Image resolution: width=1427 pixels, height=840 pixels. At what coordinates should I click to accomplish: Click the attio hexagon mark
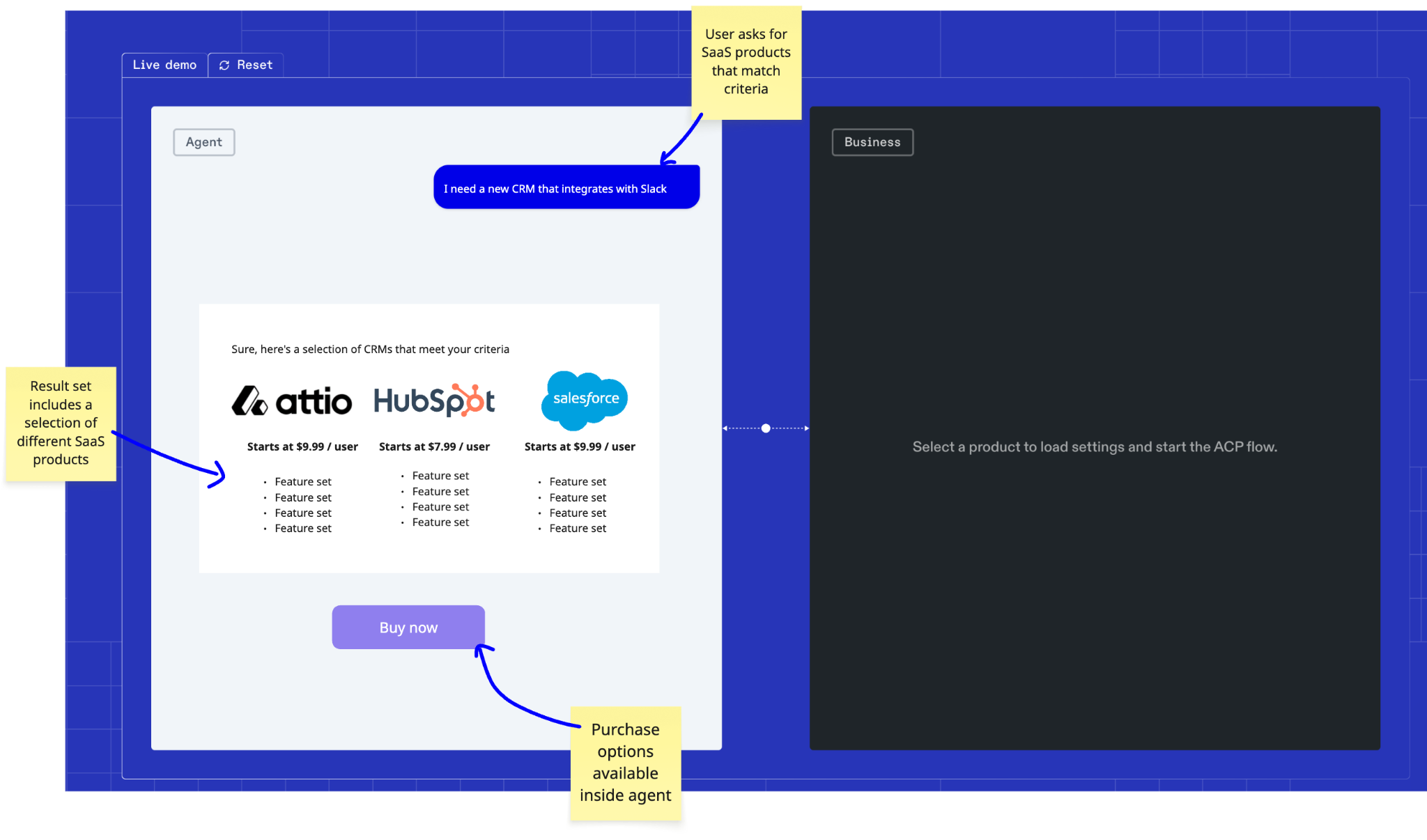coord(250,401)
